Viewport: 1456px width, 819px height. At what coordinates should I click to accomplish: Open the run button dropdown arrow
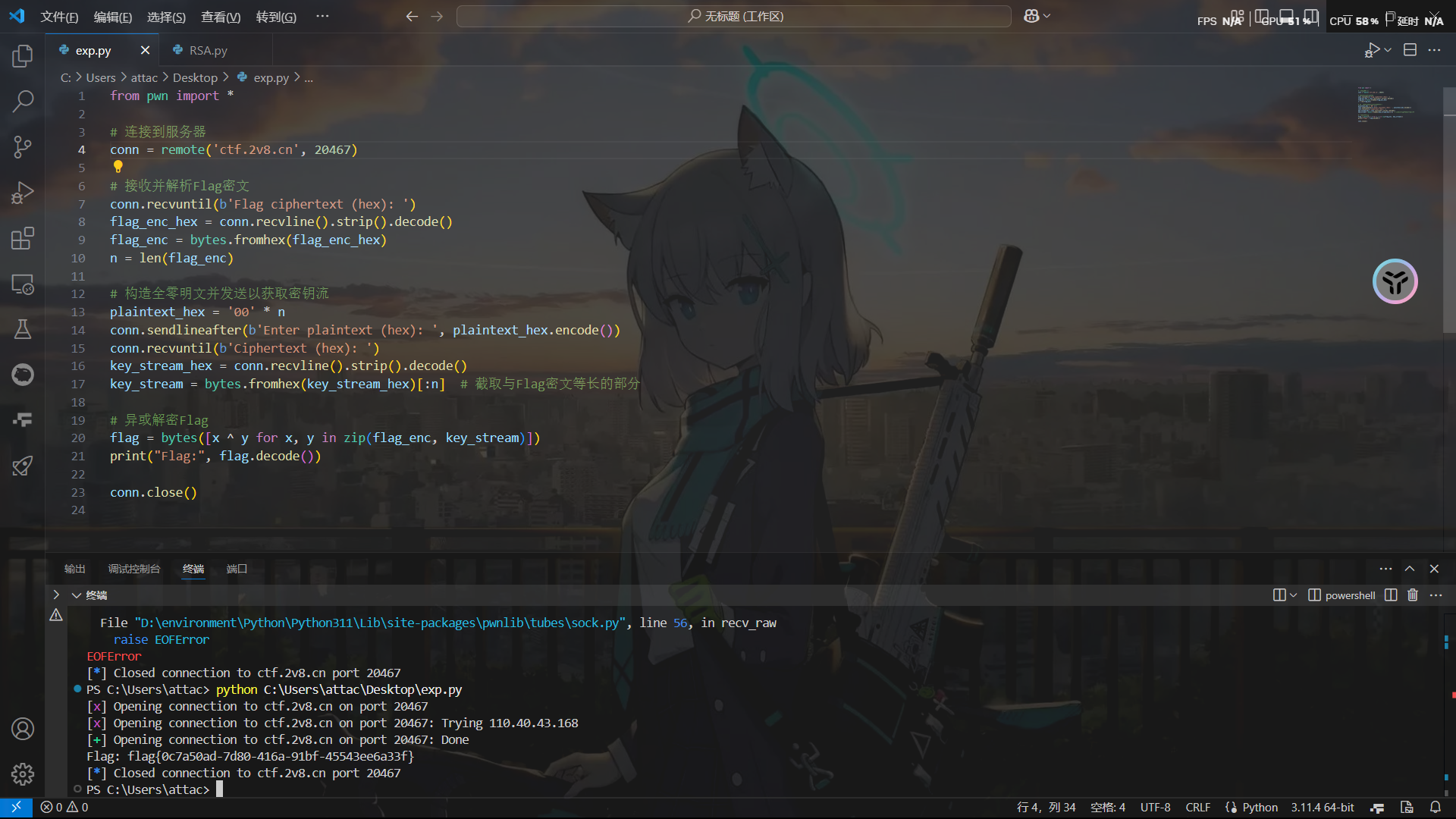point(1386,49)
